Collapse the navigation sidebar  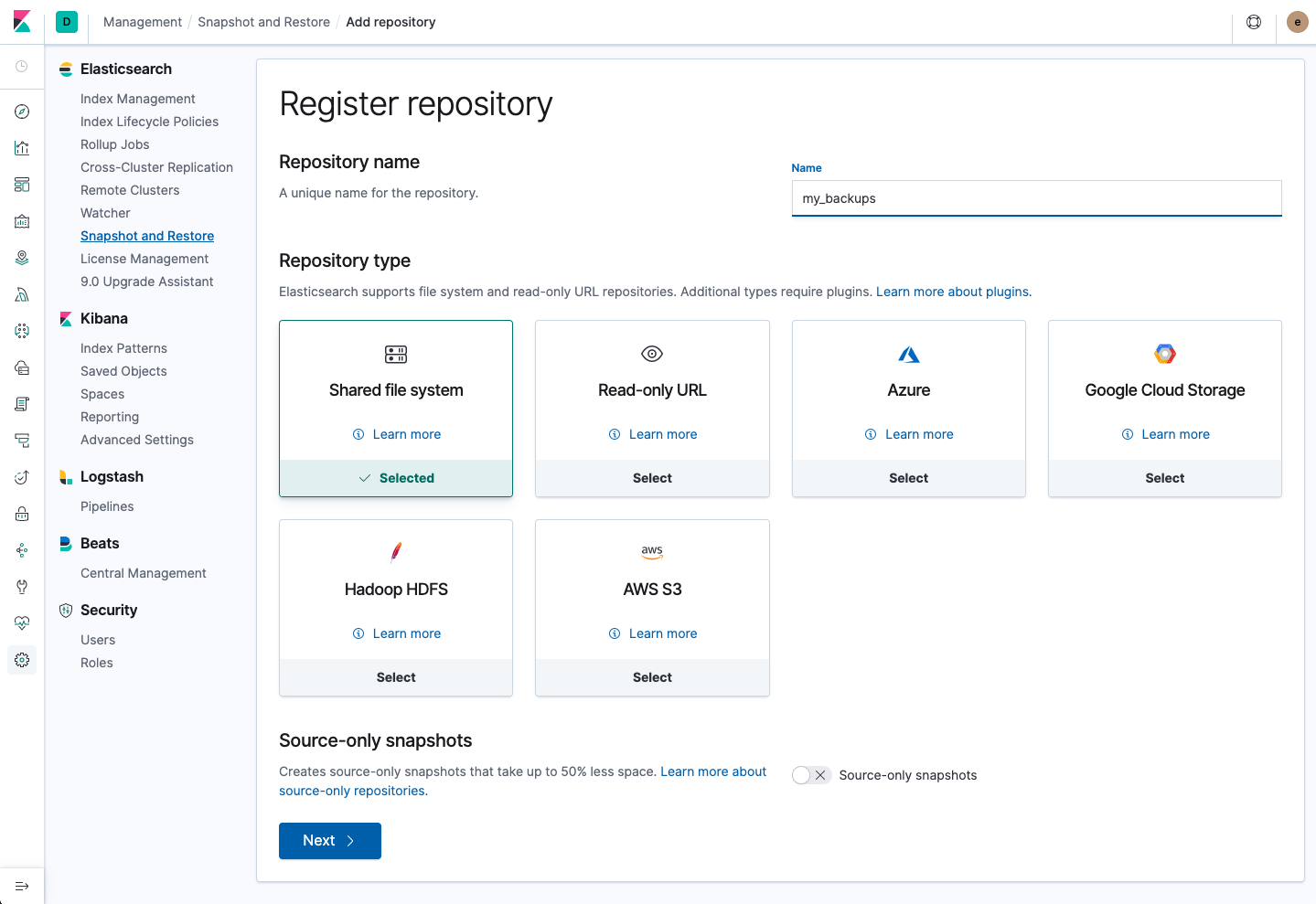click(x=22, y=885)
